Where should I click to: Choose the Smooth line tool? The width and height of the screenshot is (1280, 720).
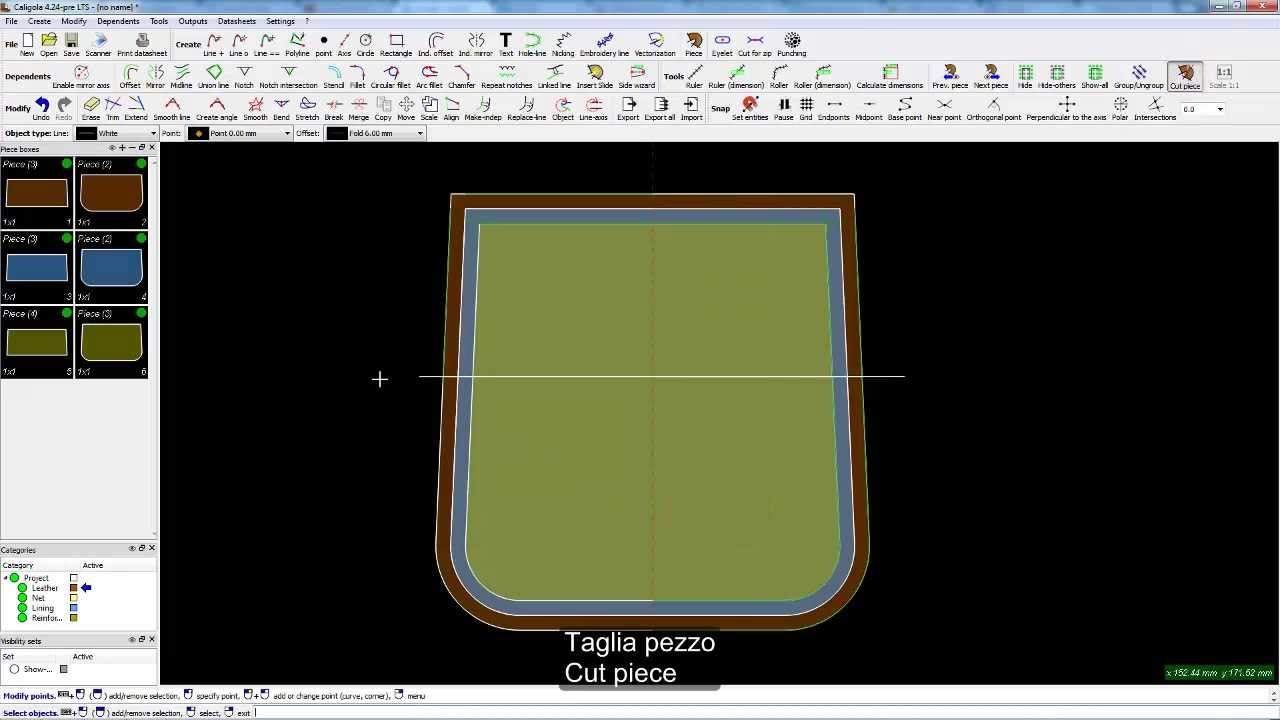(x=172, y=109)
